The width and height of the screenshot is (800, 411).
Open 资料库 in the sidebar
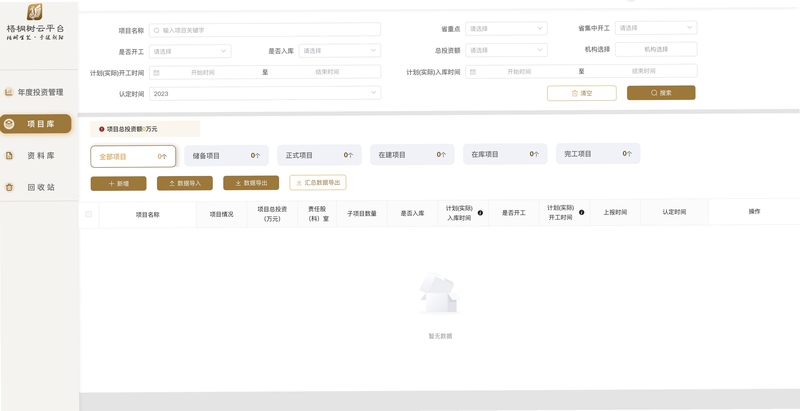tap(35, 156)
